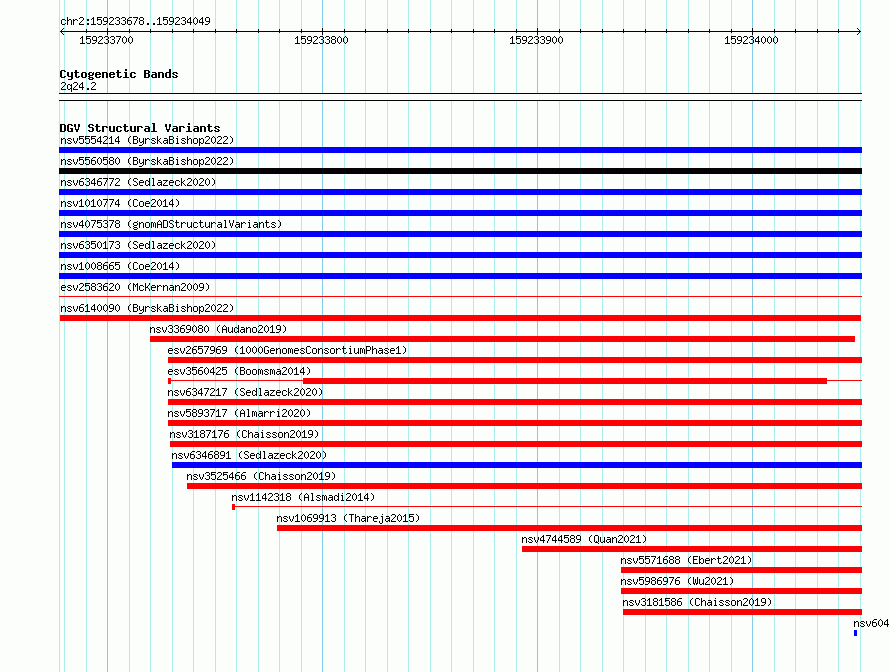The image size is (890, 672).
Task: Click the 159234000 ruler position label
Action: [x=751, y=40]
